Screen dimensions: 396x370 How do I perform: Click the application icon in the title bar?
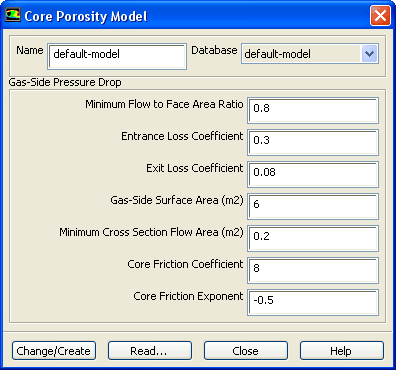pyautogui.click(x=13, y=15)
